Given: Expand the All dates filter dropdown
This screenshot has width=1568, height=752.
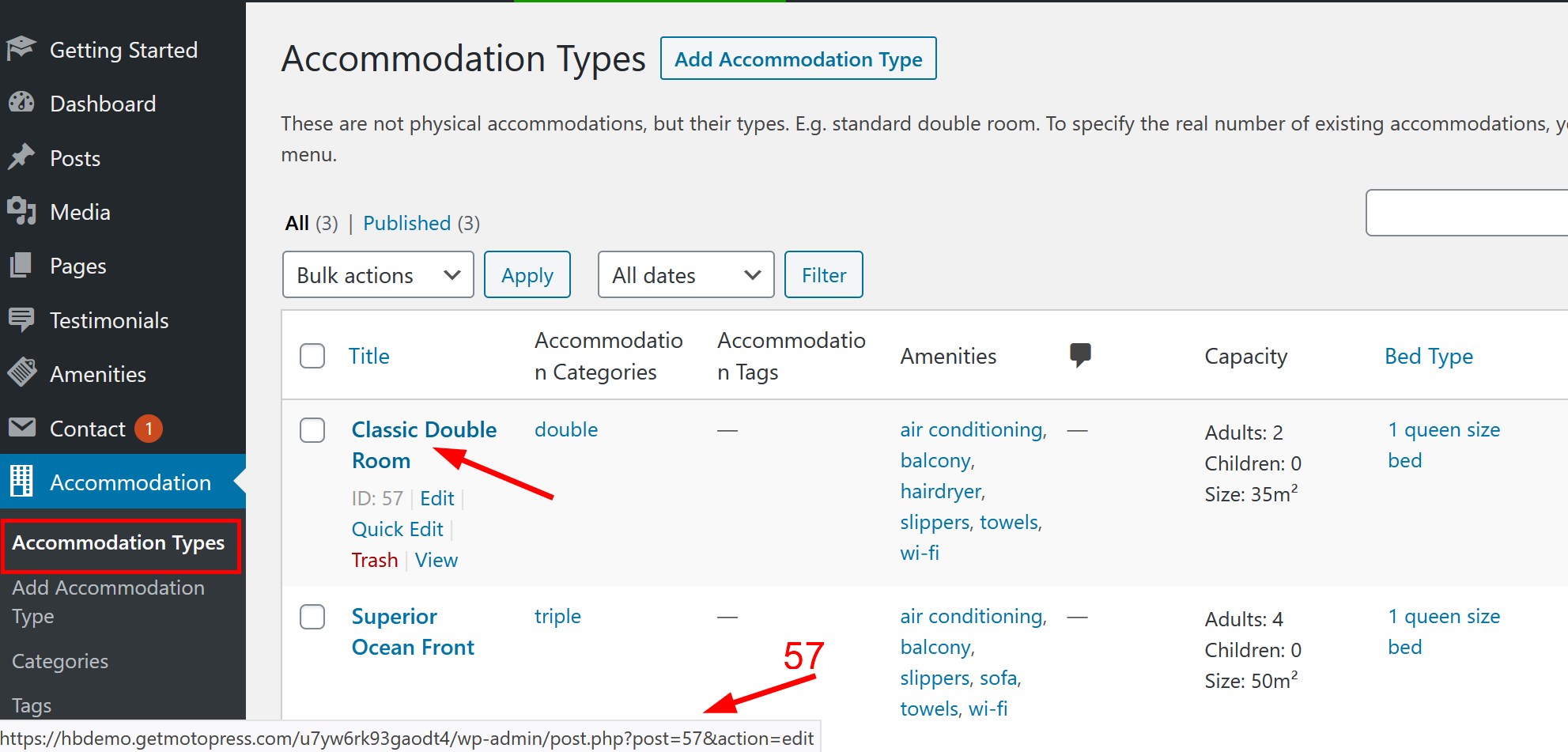Looking at the screenshot, I should tap(685, 274).
